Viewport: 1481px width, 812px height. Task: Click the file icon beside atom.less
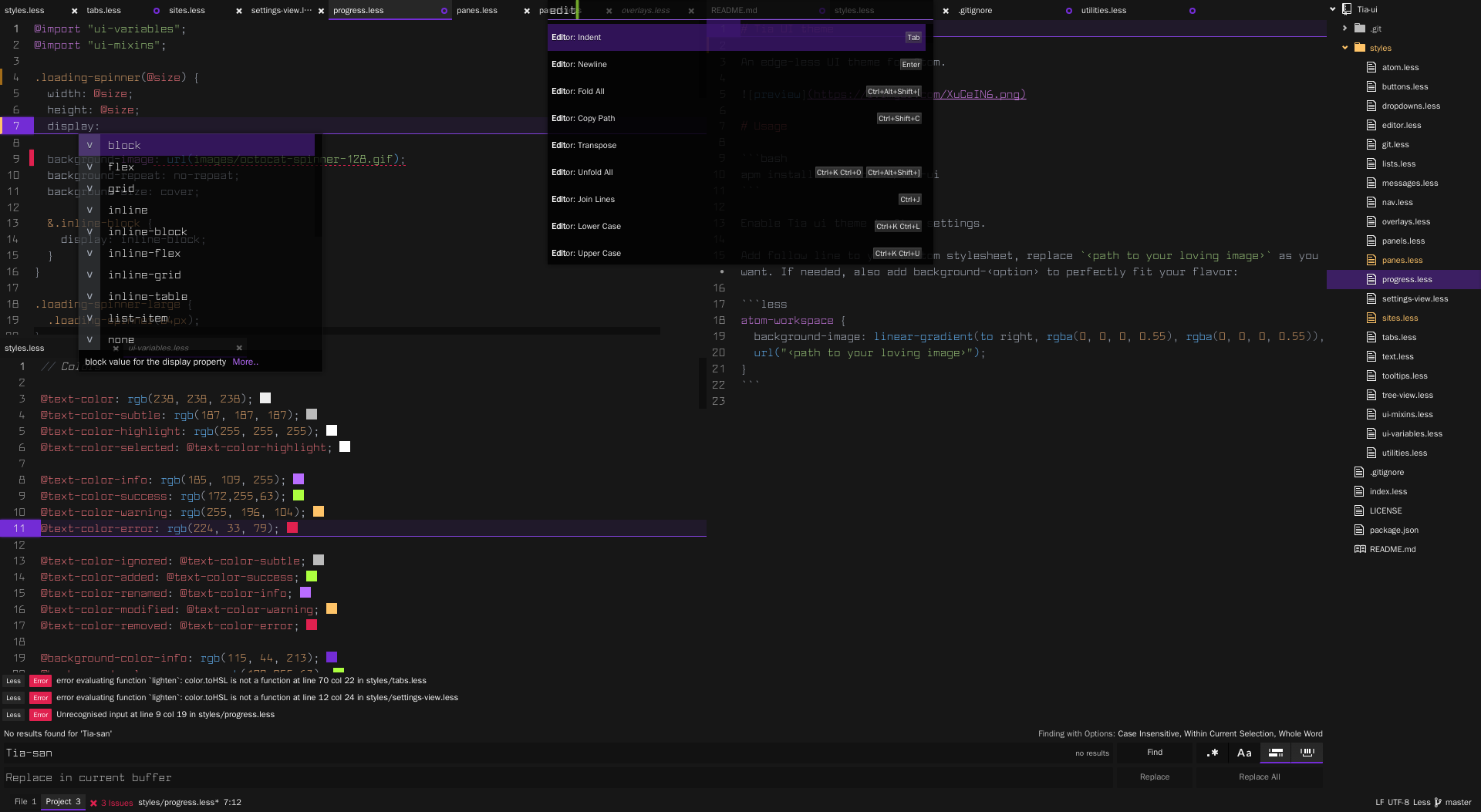click(1371, 67)
